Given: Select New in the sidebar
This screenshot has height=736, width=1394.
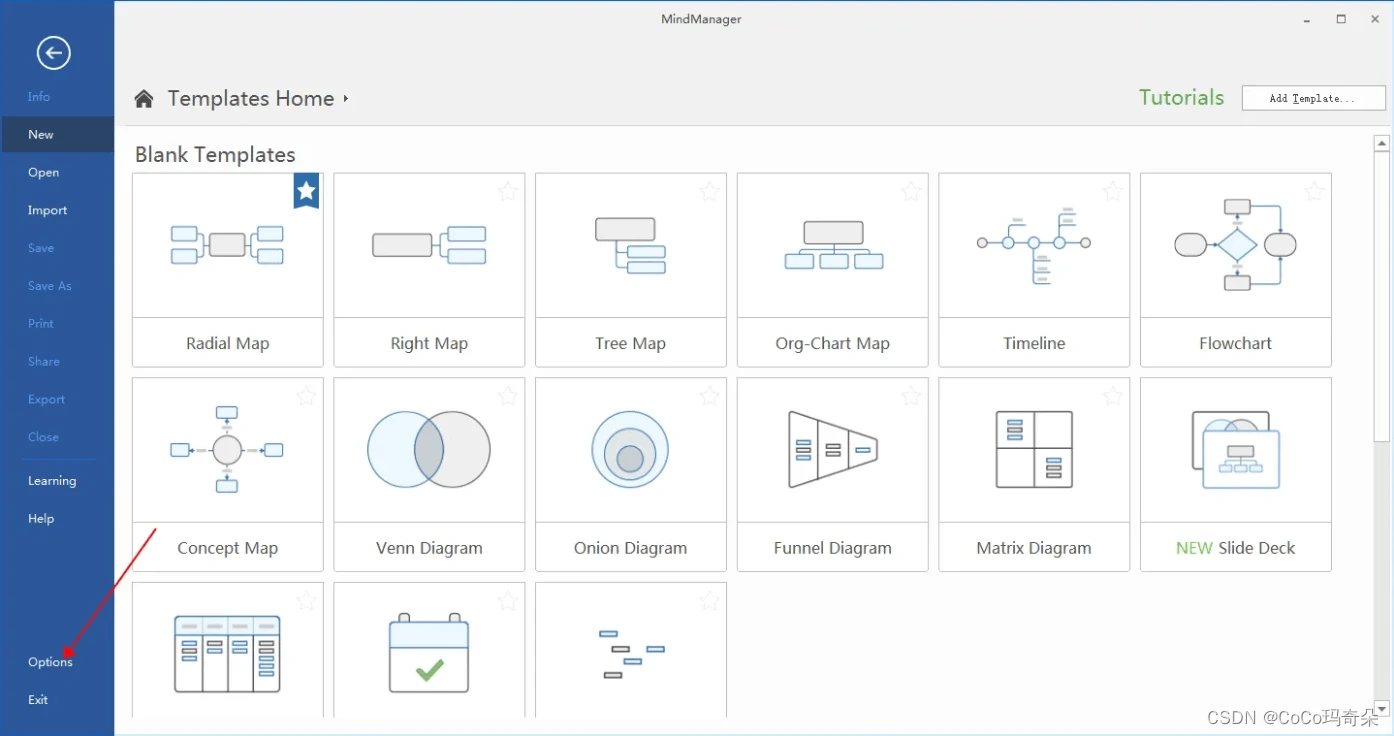Looking at the screenshot, I should (58, 134).
